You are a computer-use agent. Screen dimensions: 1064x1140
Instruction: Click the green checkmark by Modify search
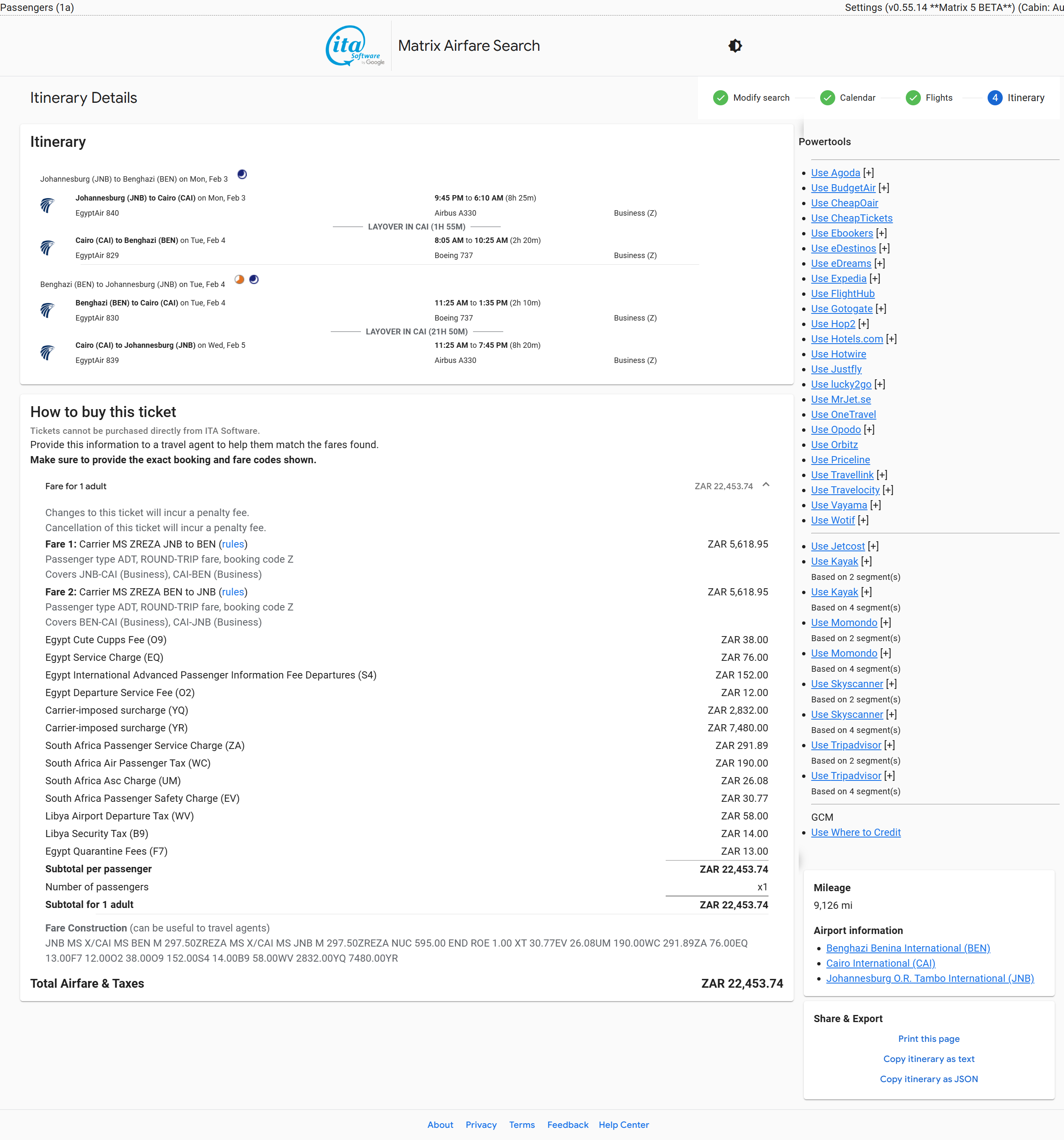click(x=720, y=98)
